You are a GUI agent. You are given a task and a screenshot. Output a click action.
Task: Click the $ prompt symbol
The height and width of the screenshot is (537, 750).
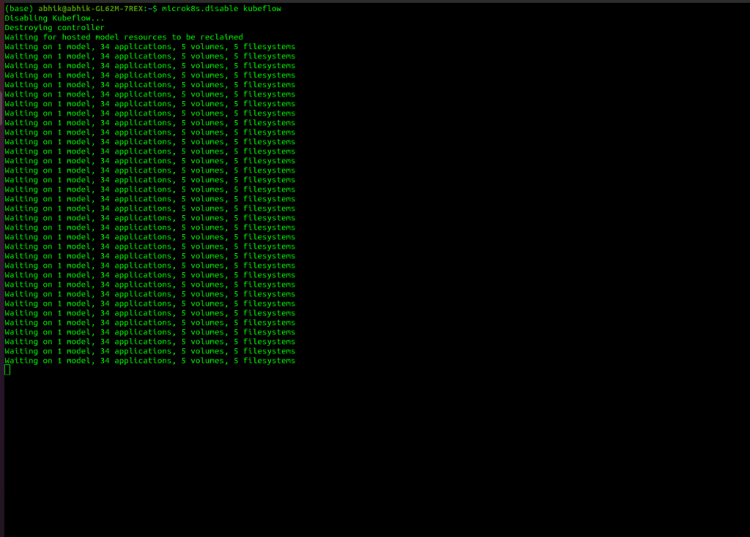(x=155, y=8)
